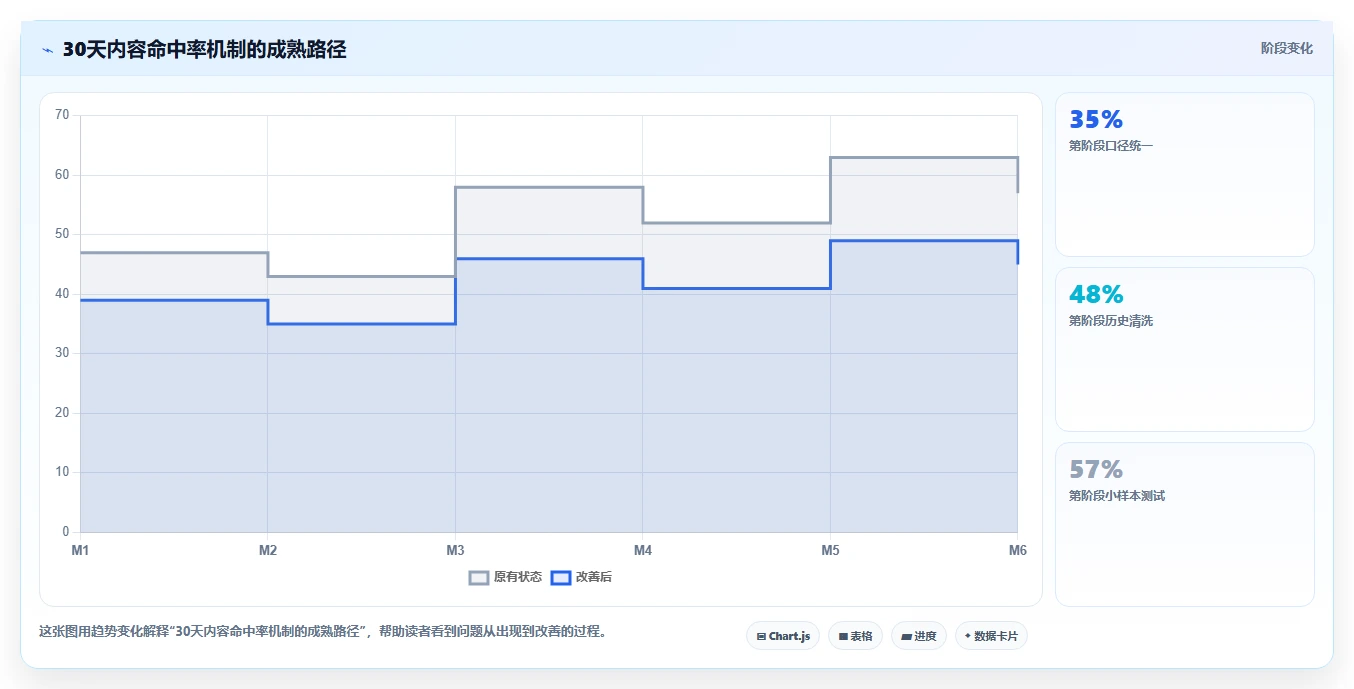This screenshot has height=689, width=1354.
Task: Click the gray 原有状态 legend swatch
Action: point(479,577)
